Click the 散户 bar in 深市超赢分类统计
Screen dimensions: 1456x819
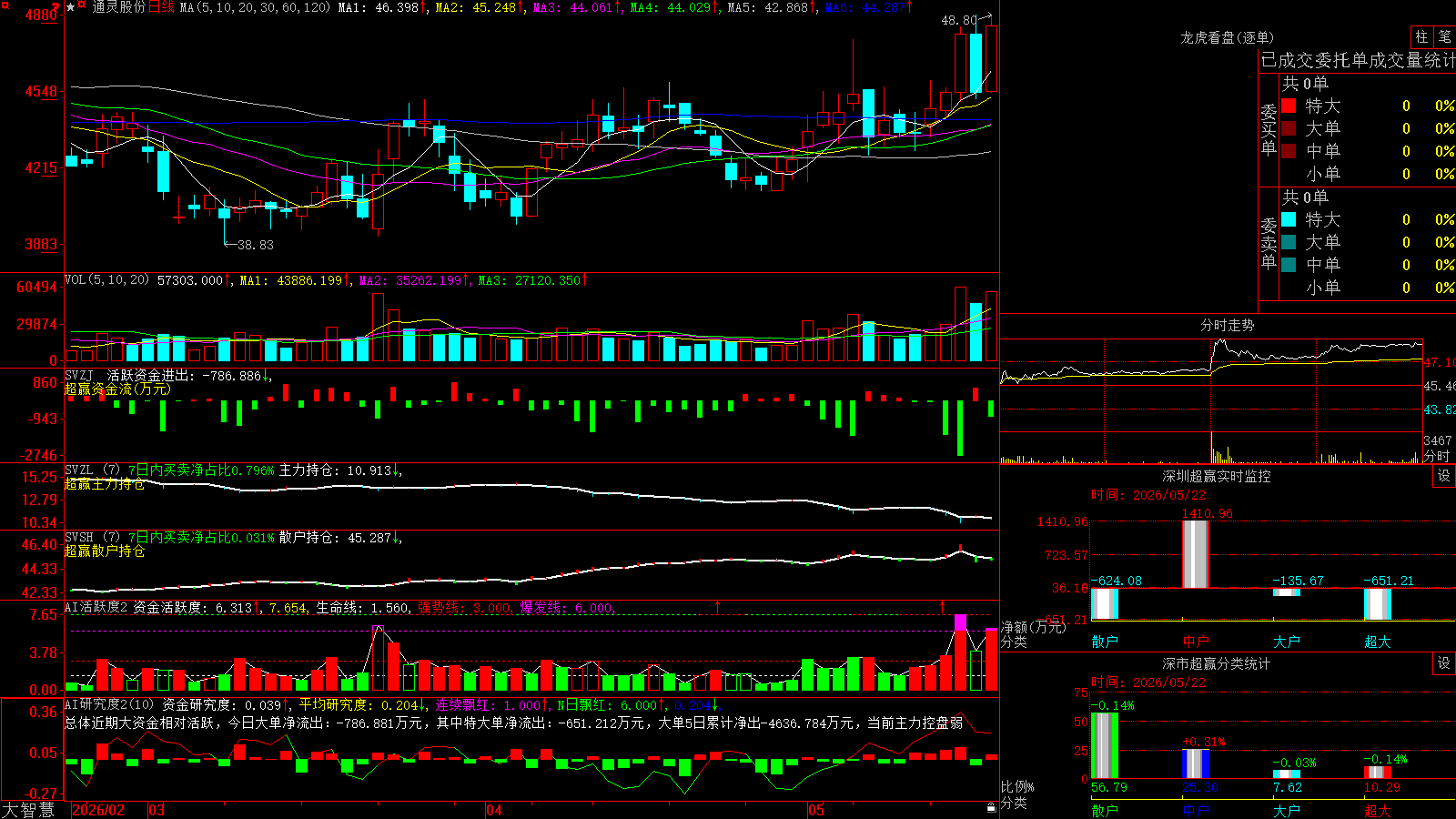(1105, 745)
